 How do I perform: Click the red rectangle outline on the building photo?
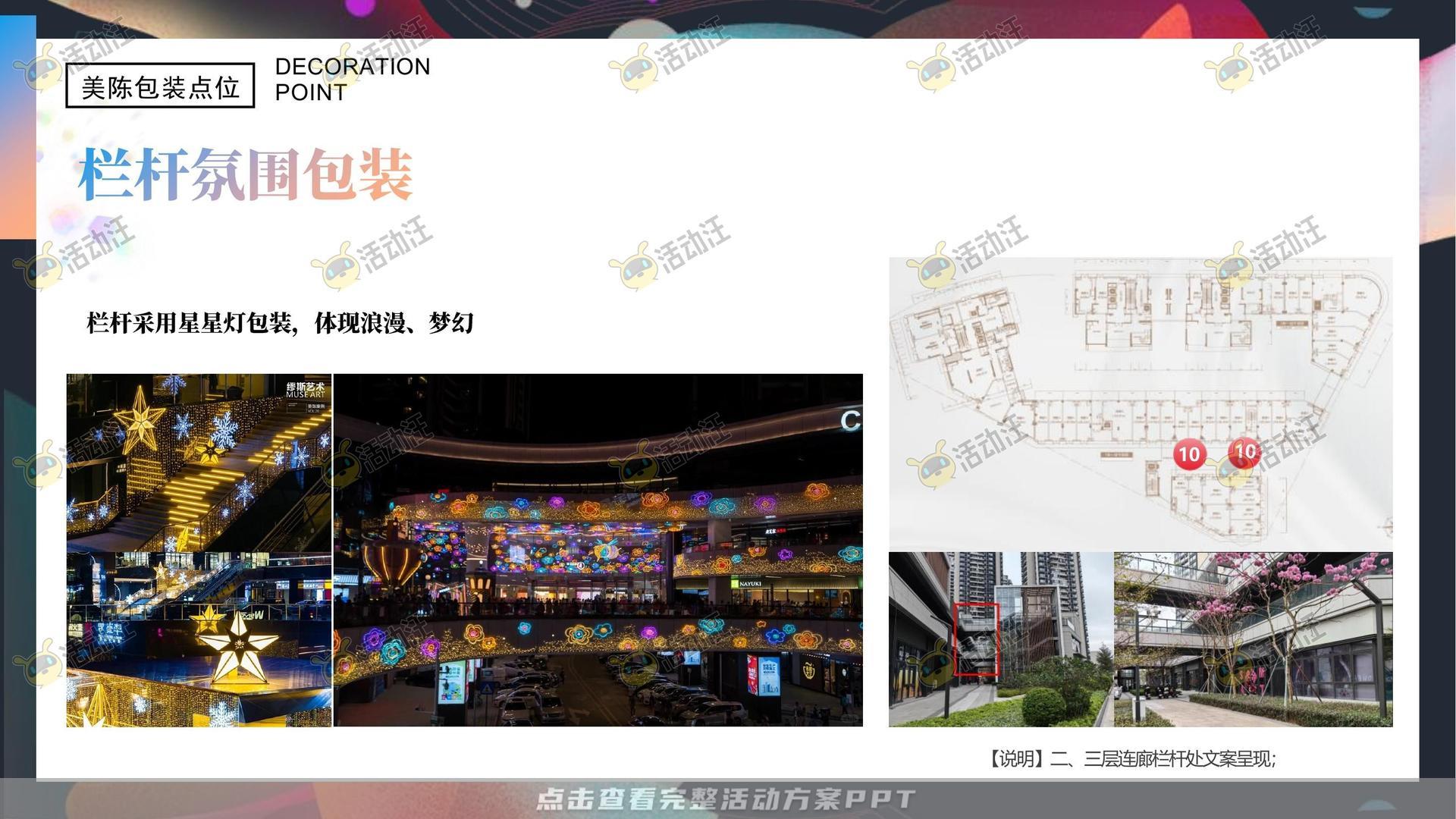pyautogui.click(x=975, y=639)
